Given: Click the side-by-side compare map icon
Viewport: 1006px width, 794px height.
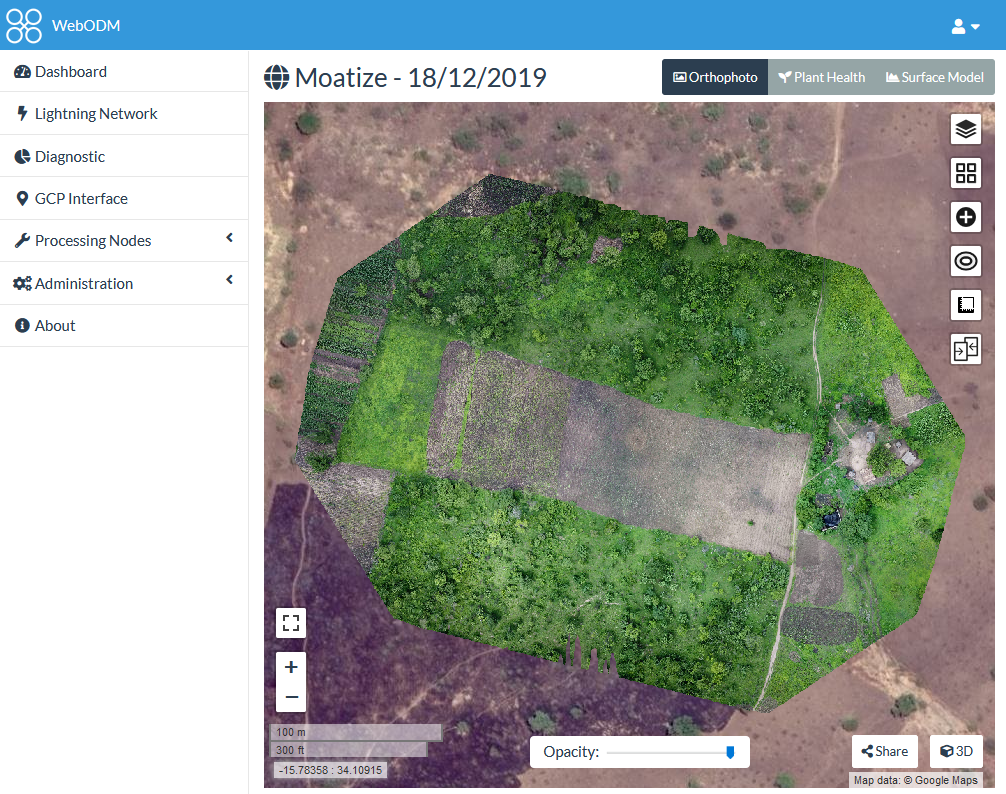Looking at the screenshot, I should pyautogui.click(x=965, y=349).
